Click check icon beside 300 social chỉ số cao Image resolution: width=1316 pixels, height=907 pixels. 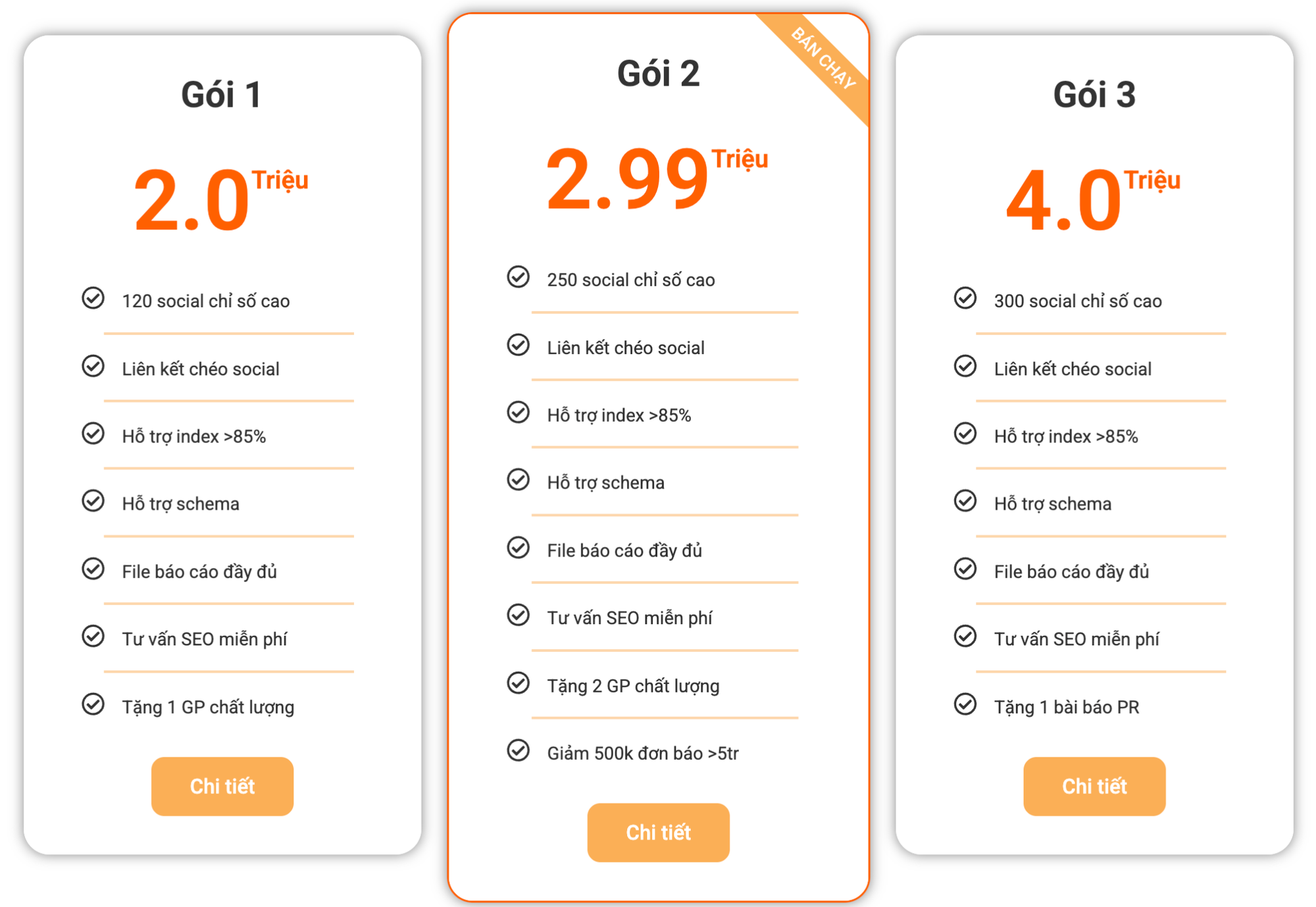point(965,298)
